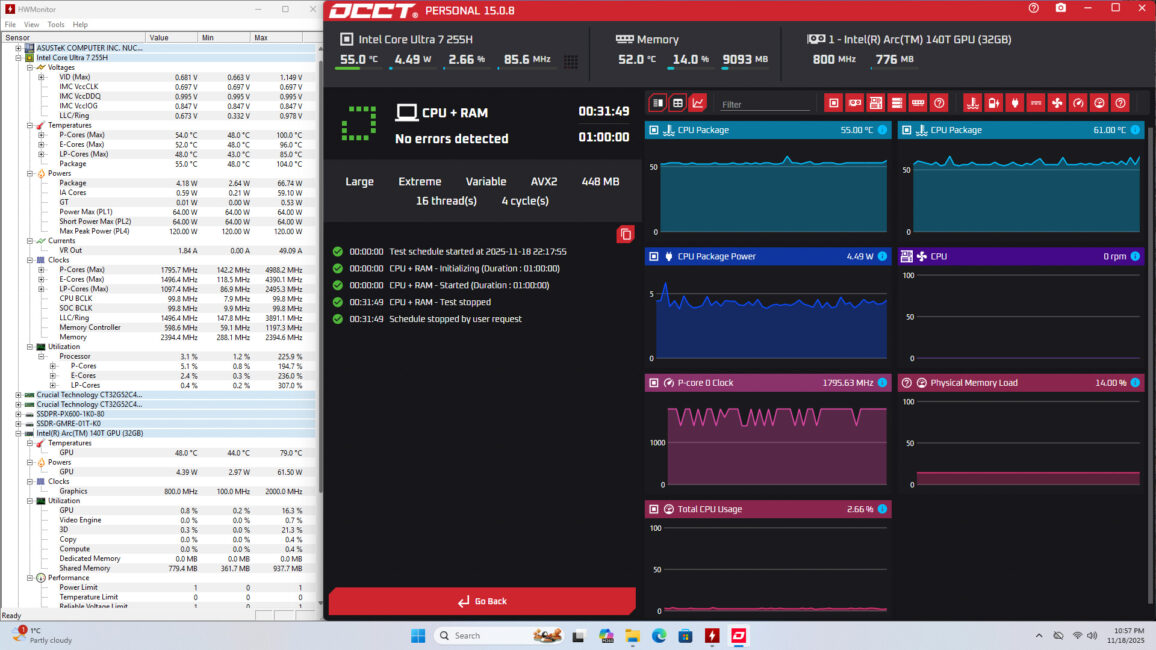Image resolution: width=1156 pixels, height=650 pixels.
Task: Open HWMonitor Help menu
Action: 80,24
